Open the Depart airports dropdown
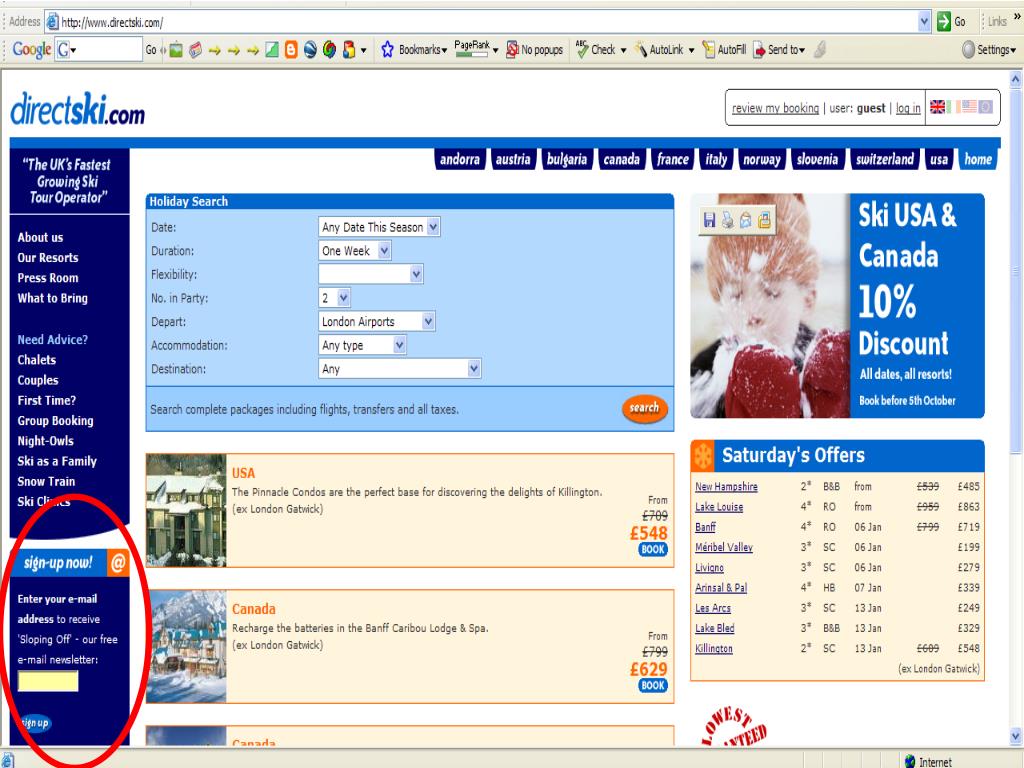The width and height of the screenshot is (1024, 768). 377,321
